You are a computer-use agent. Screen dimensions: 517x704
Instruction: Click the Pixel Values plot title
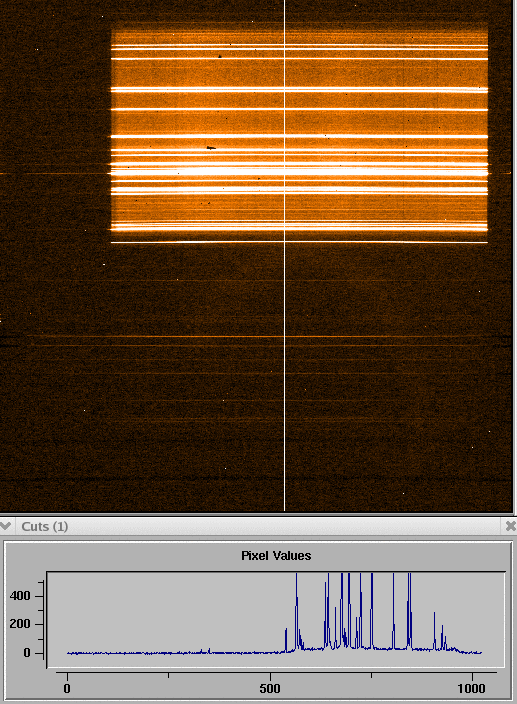(276, 555)
